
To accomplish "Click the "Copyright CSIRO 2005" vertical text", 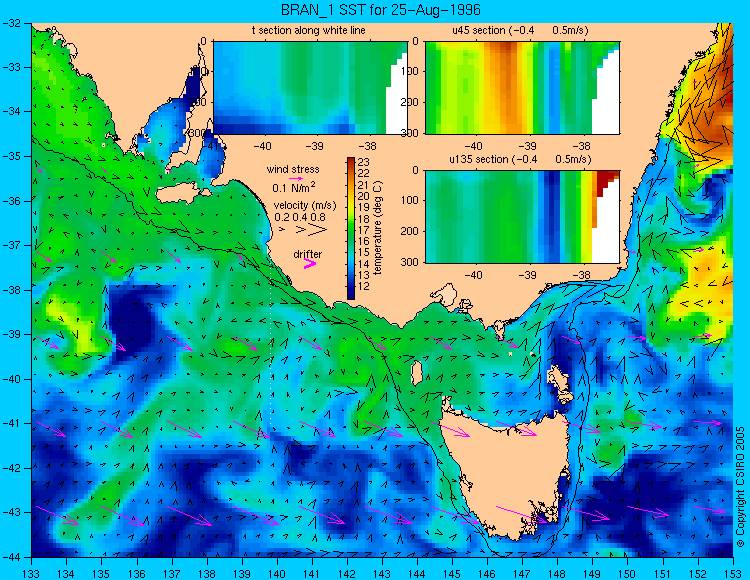I will (740, 487).
